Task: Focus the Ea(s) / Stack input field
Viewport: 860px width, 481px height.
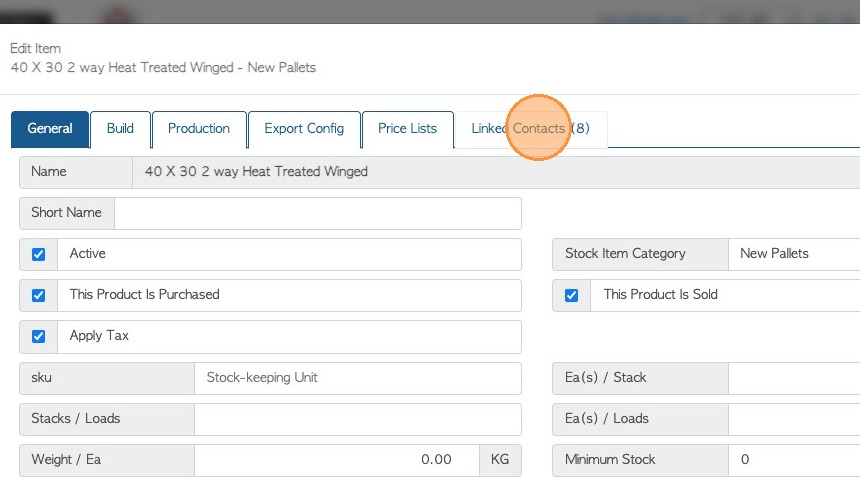Action: (795, 378)
